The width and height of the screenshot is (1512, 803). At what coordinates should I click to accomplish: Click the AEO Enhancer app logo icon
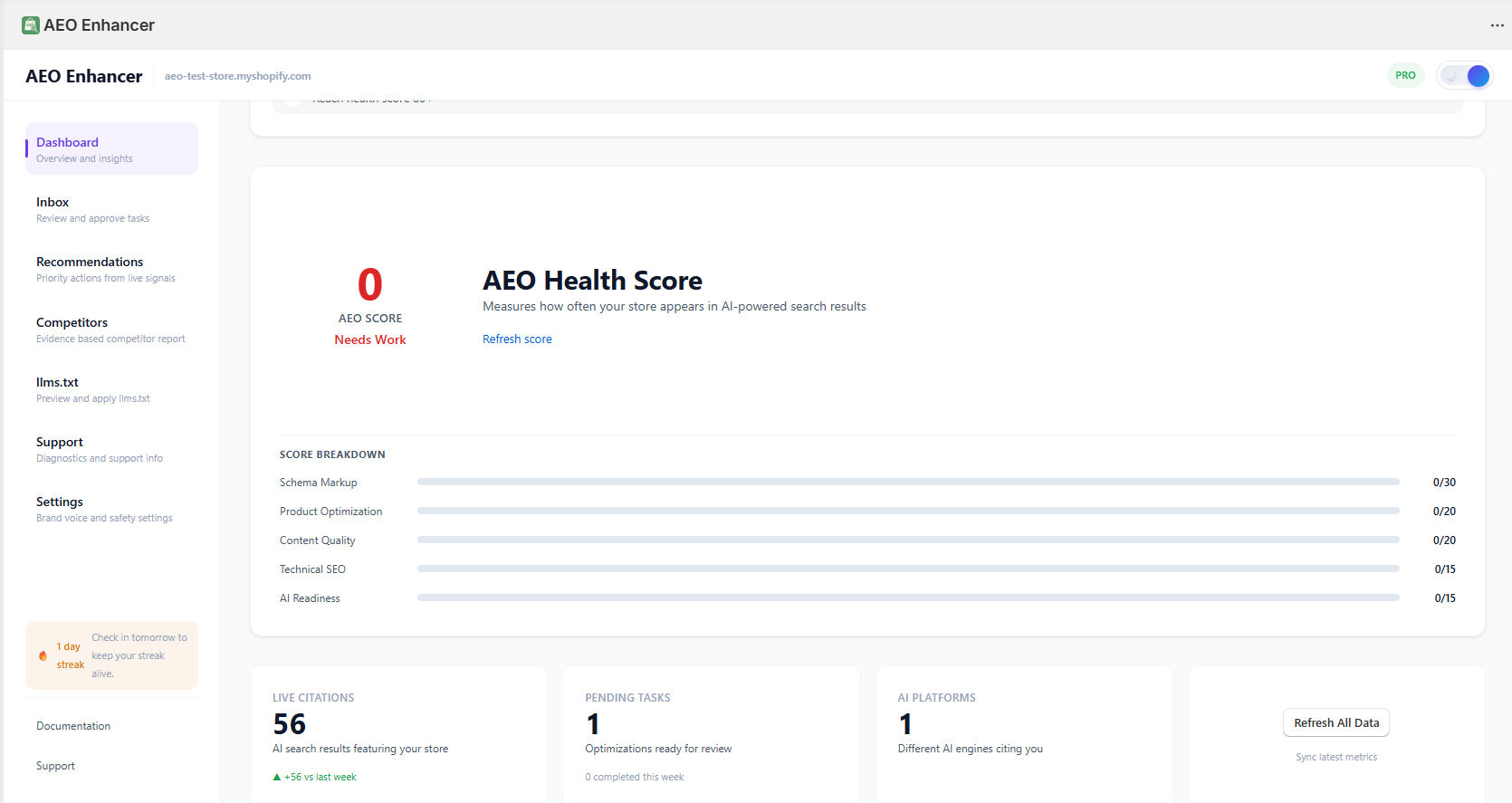[31, 25]
